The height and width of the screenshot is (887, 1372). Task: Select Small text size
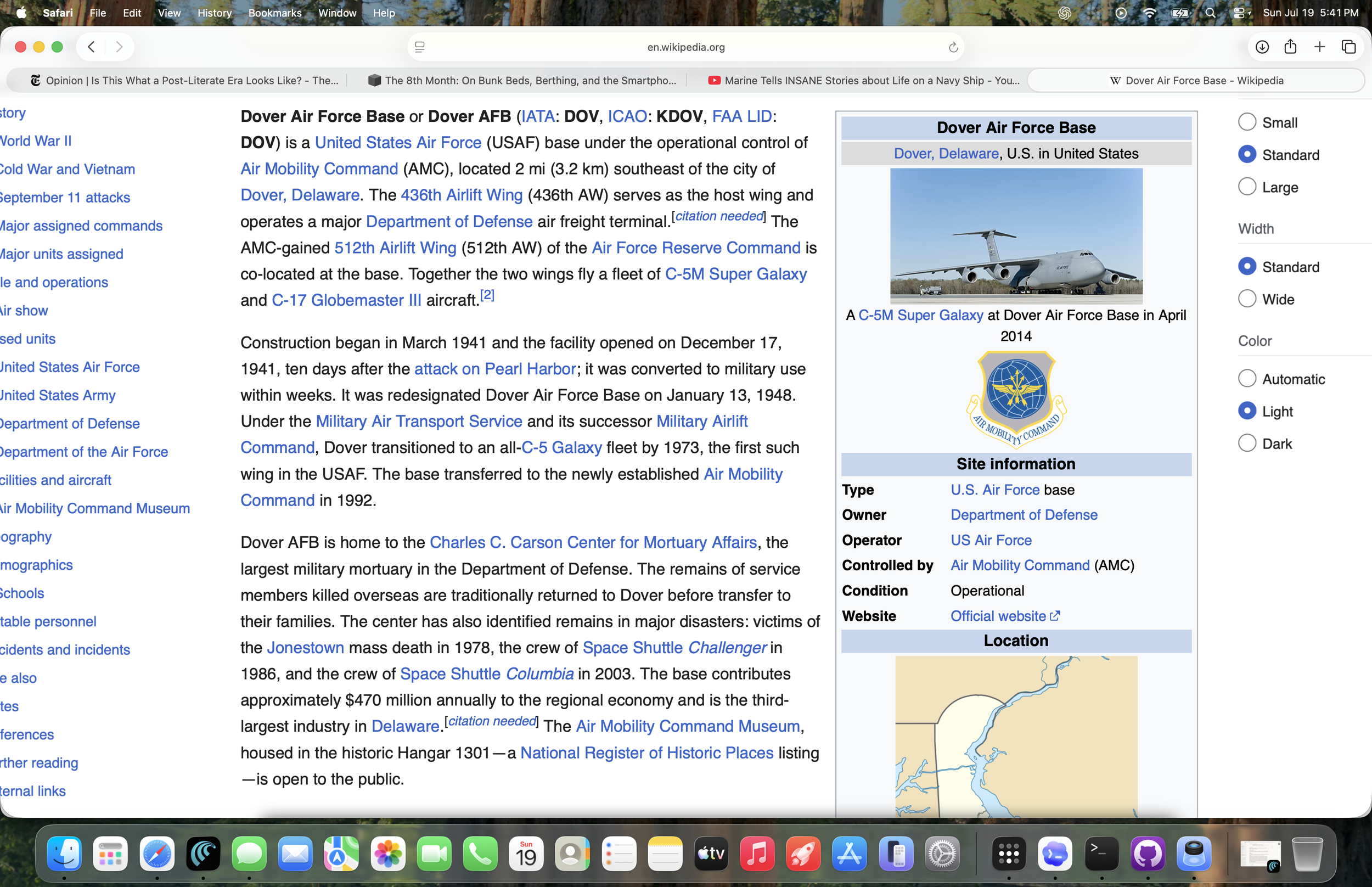click(x=1246, y=122)
